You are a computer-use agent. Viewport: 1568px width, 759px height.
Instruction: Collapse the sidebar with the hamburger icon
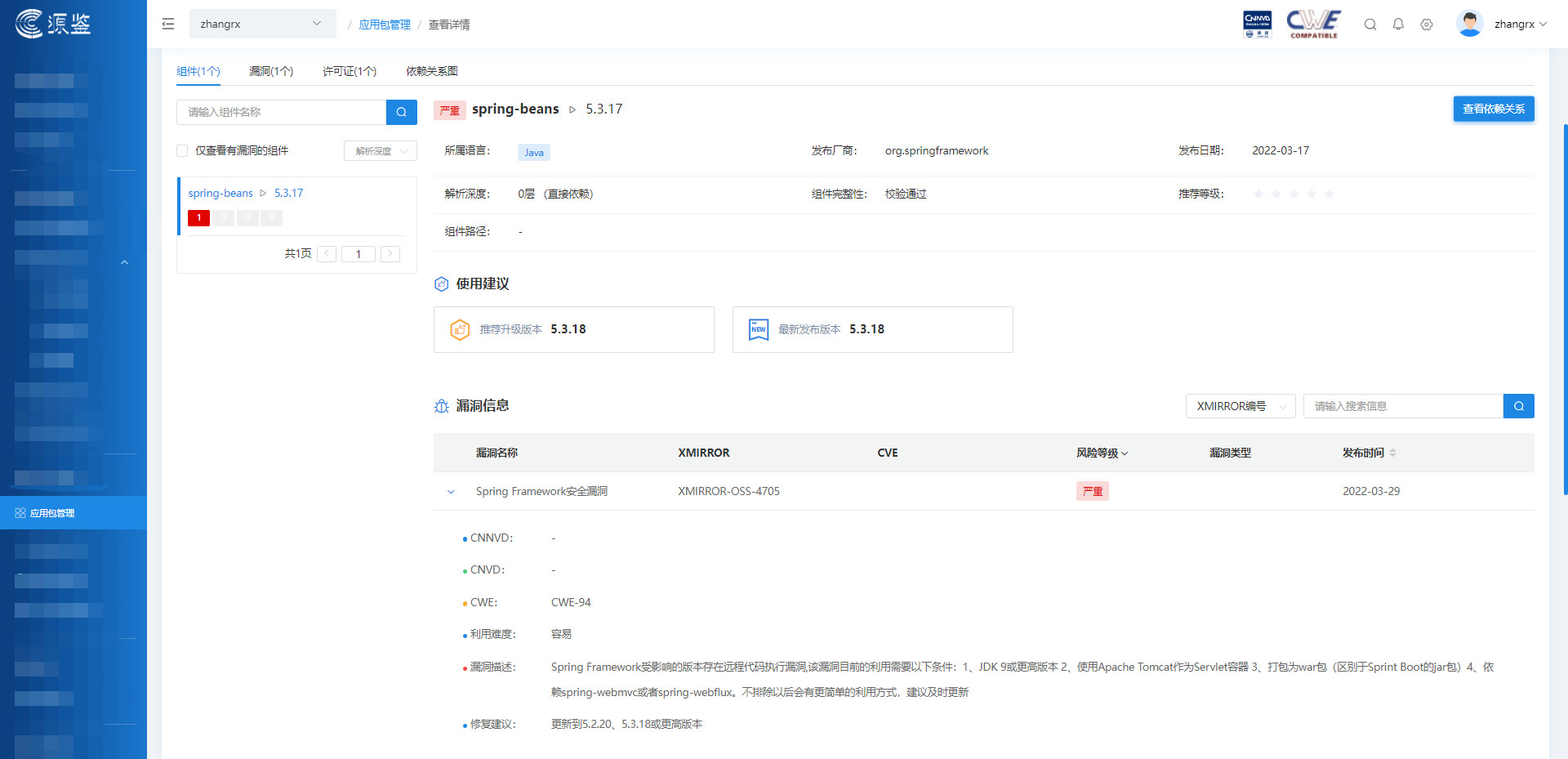pos(168,25)
